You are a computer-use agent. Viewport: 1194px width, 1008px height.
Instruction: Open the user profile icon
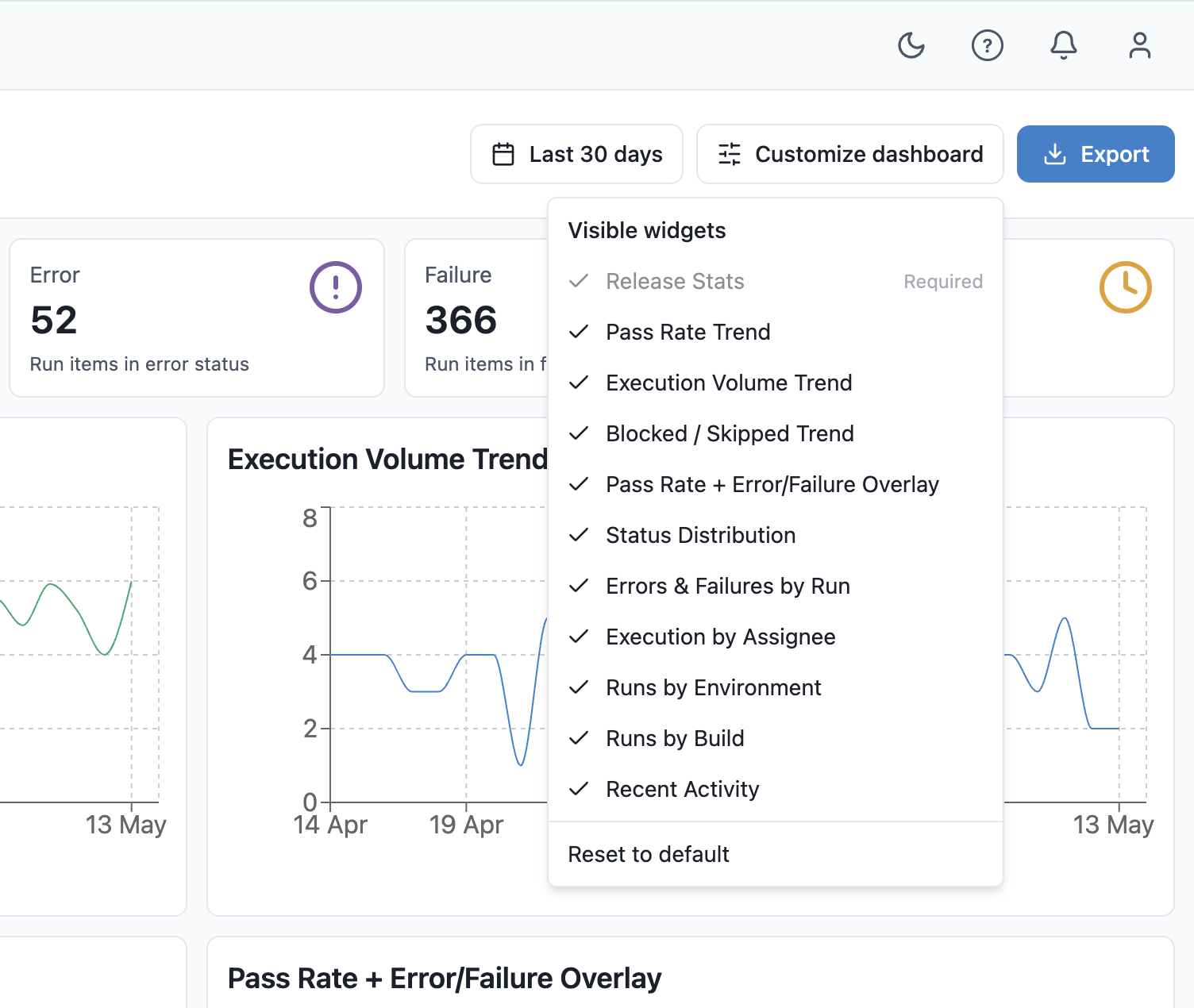point(1140,45)
